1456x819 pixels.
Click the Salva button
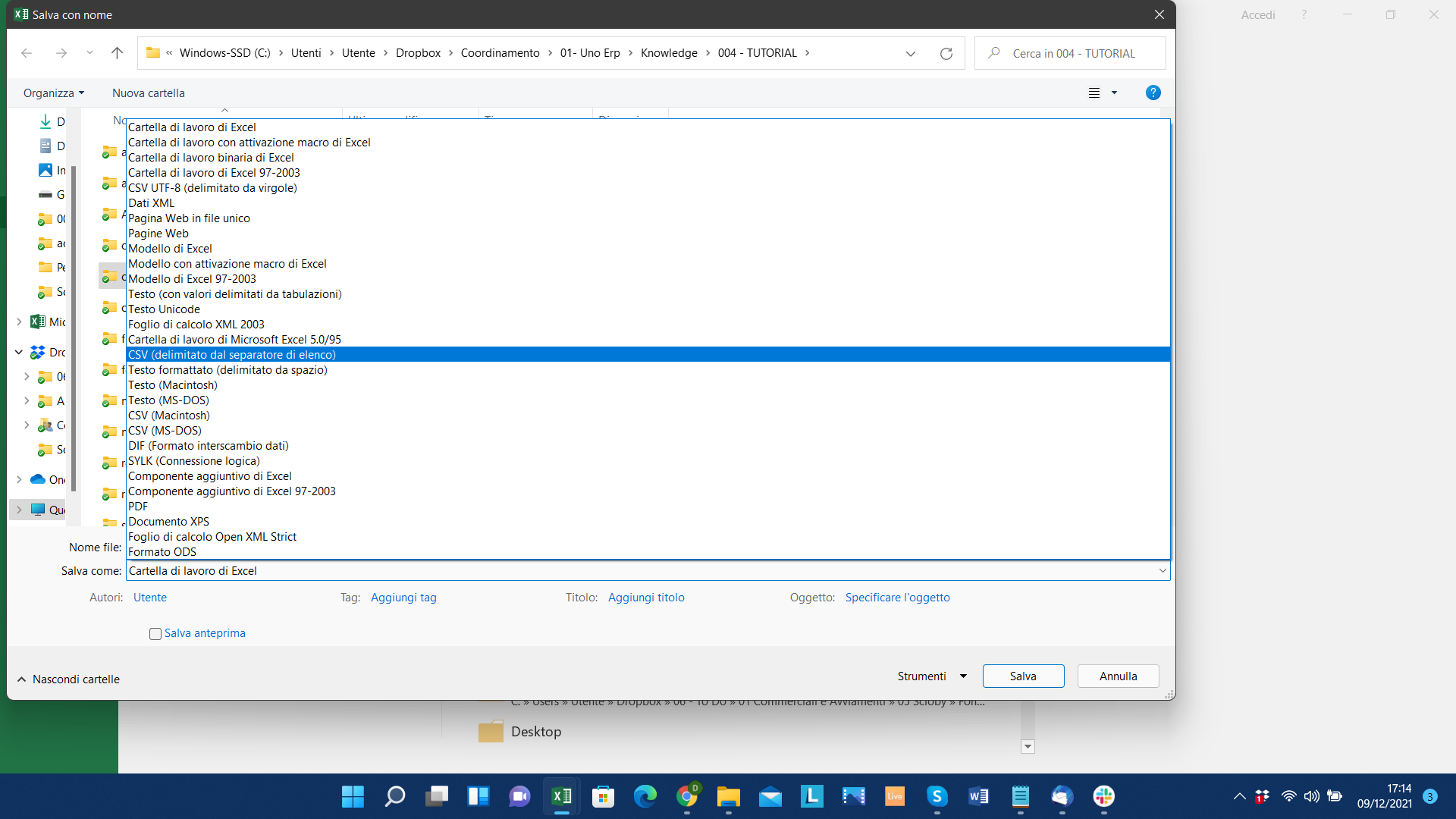[x=1023, y=676]
